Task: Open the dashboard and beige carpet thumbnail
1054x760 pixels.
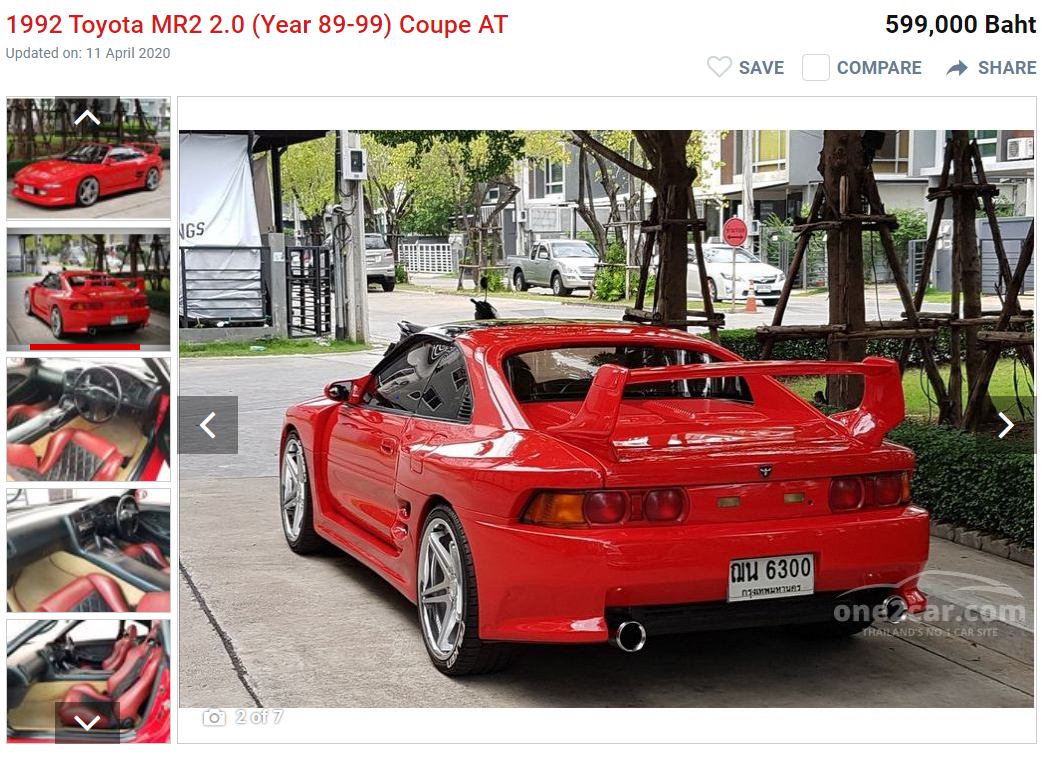Action: coord(88,550)
